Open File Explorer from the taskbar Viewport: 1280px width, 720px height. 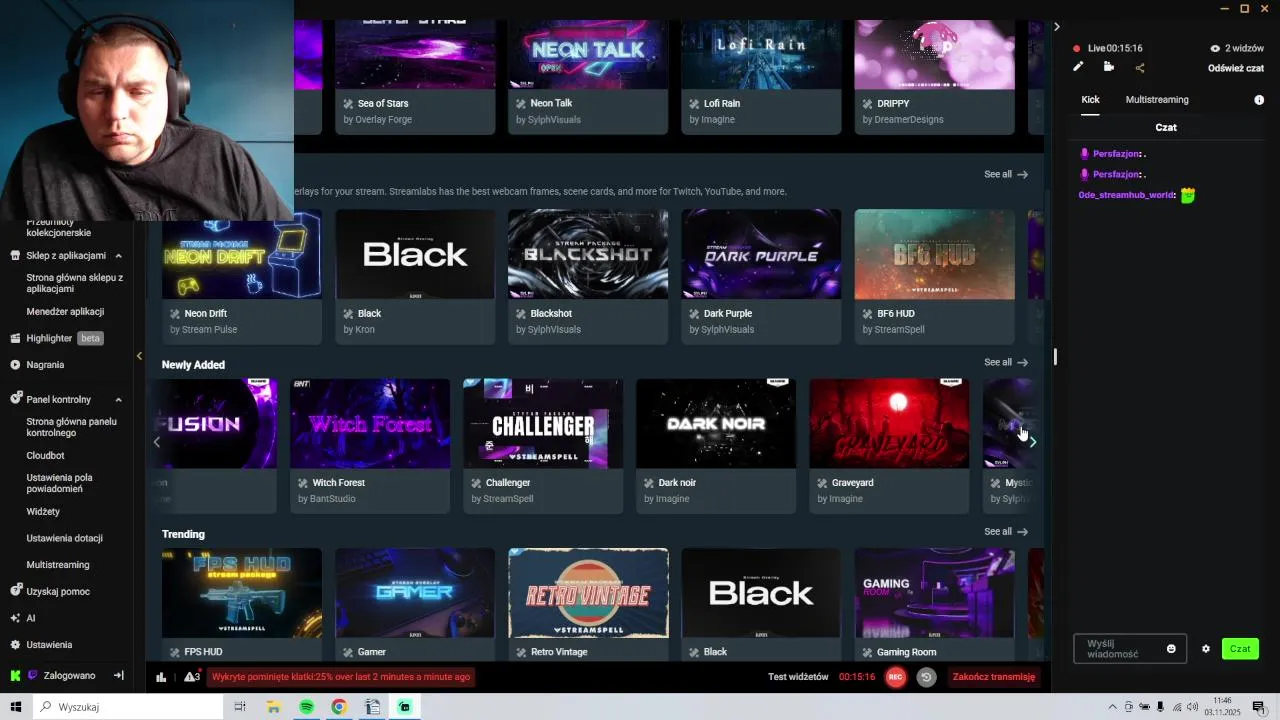tap(273, 707)
